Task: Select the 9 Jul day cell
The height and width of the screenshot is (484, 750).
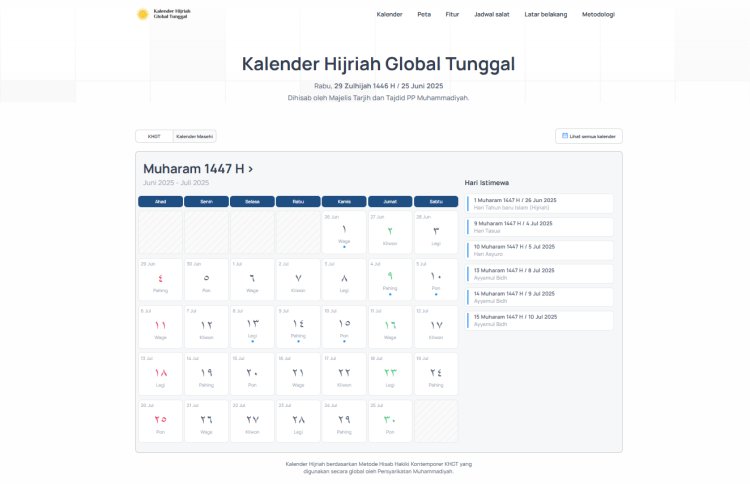Action: 298,327
